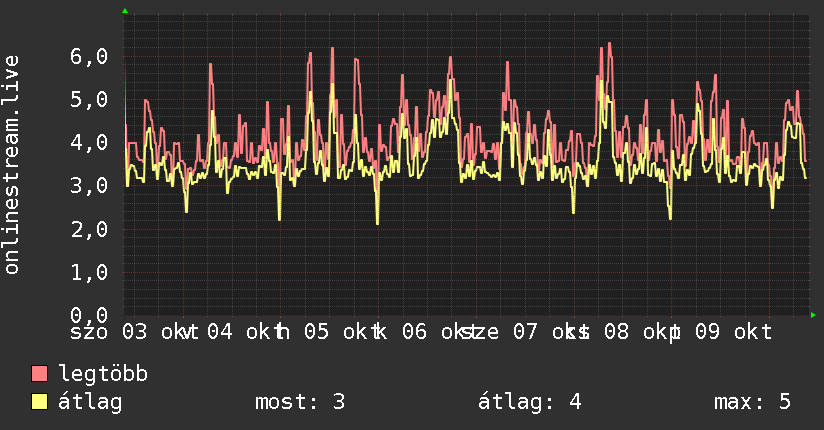Click the '05 okt' date label
The height and width of the screenshot is (430, 824).
click(x=343, y=332)
